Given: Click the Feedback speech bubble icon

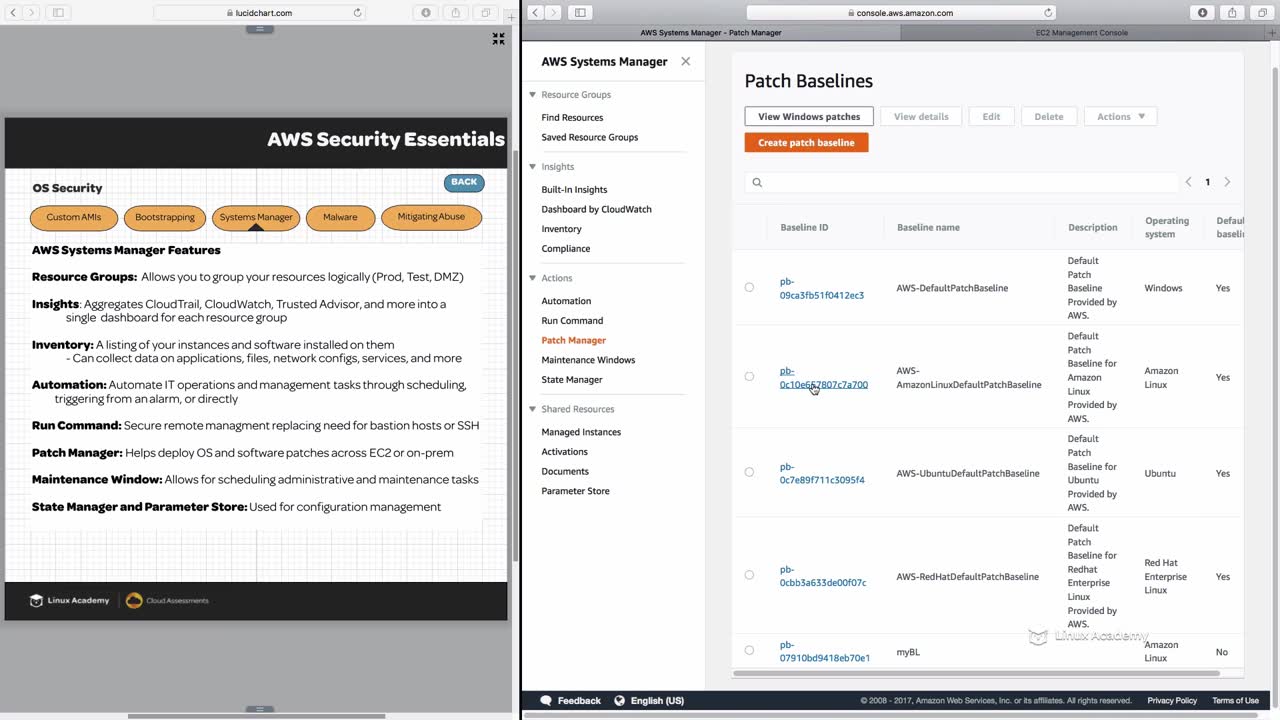Looking at the screenshot, I should click(546, 701).
